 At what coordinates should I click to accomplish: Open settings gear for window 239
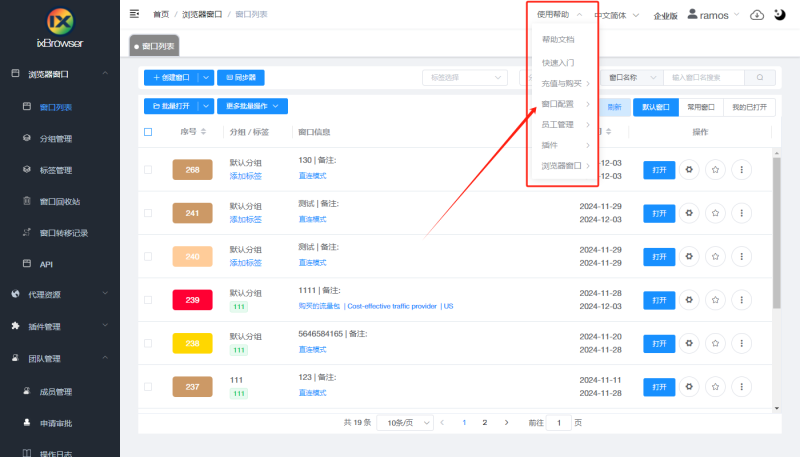click(x=689, y=300)
